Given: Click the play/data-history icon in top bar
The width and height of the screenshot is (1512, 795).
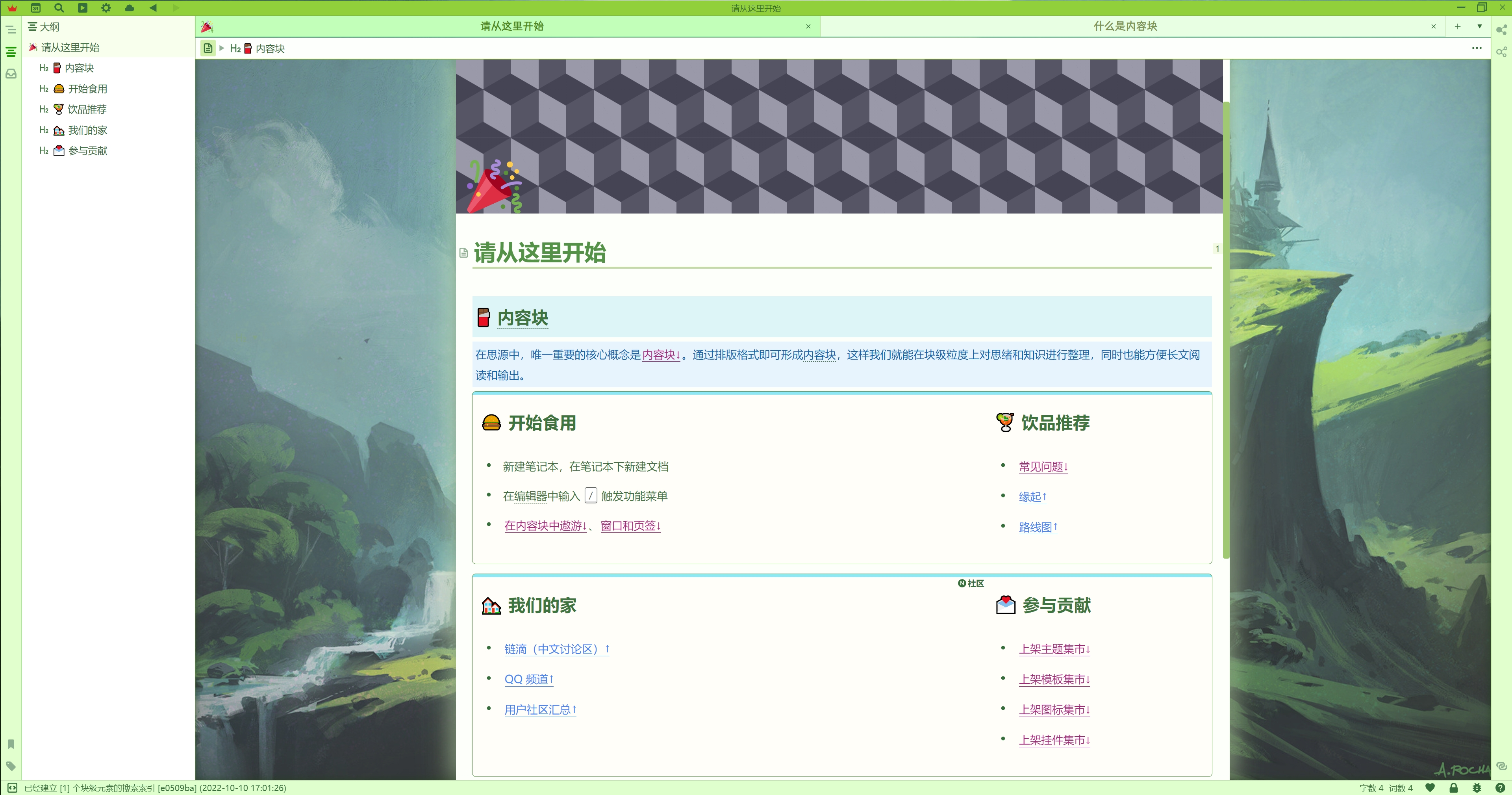Looking at the screenshot, I should [82, 7].
